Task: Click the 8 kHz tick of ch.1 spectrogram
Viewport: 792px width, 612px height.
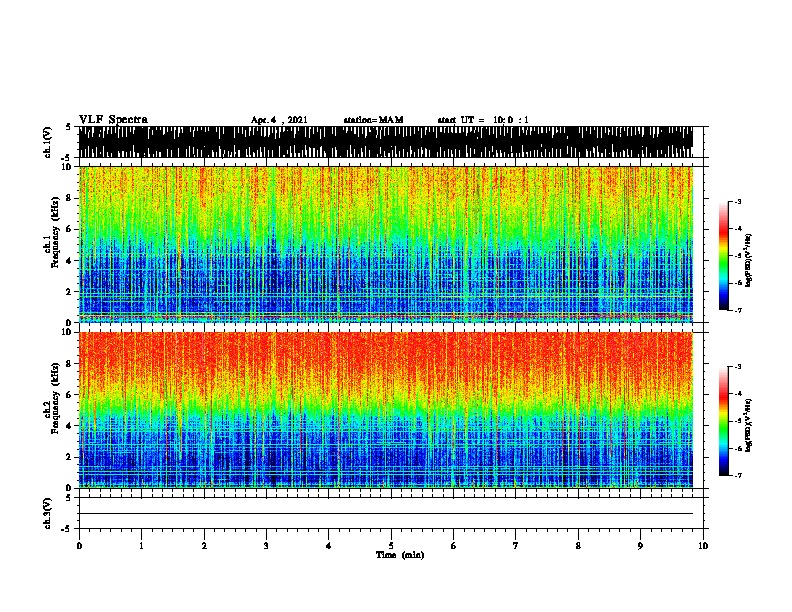Action: point(70,198)
